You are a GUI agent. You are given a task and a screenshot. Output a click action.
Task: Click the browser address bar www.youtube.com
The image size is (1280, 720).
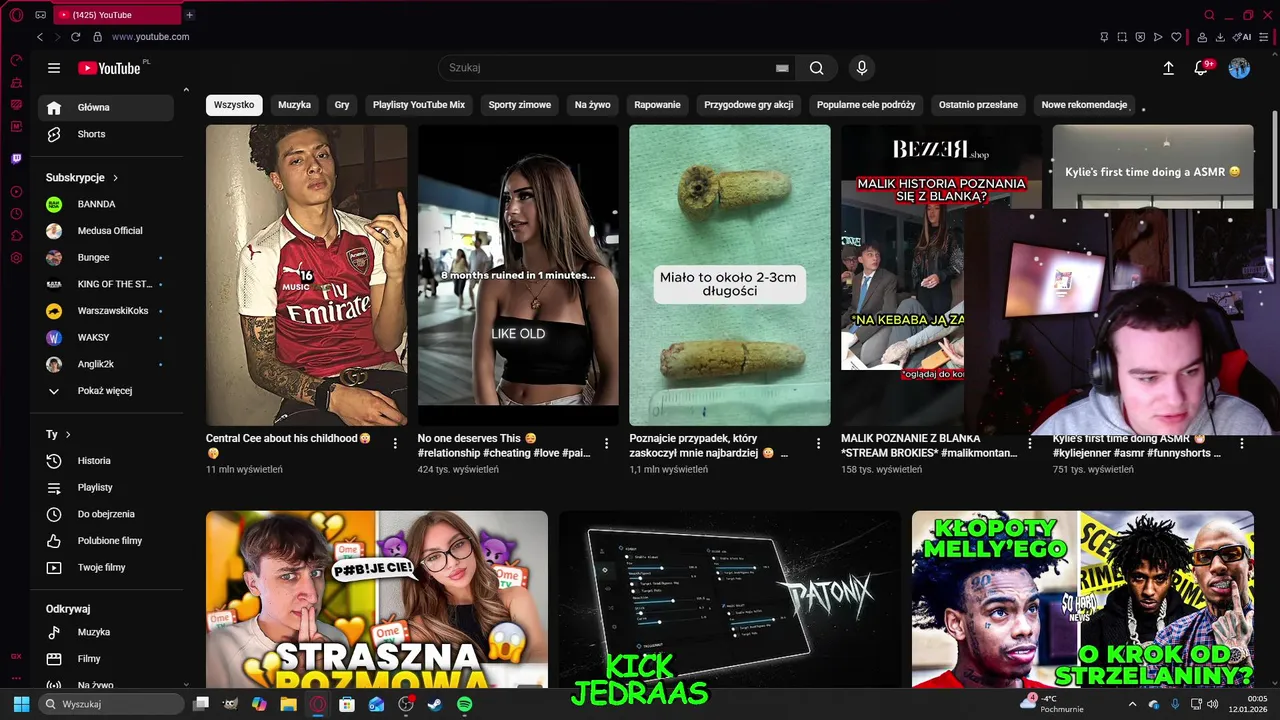coord(150,37)
